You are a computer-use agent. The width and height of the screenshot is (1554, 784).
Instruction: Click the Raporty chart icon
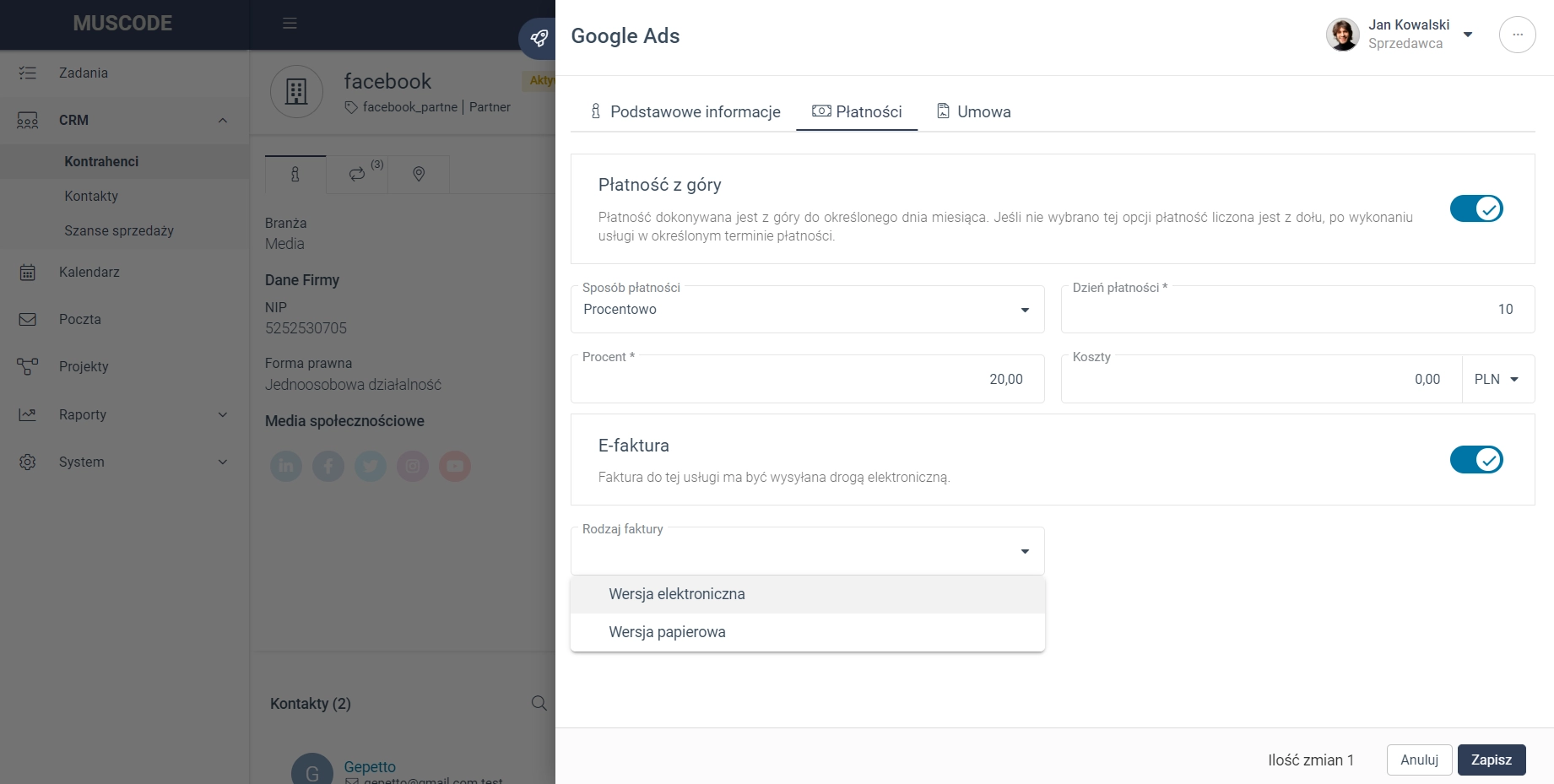[28, 414]
